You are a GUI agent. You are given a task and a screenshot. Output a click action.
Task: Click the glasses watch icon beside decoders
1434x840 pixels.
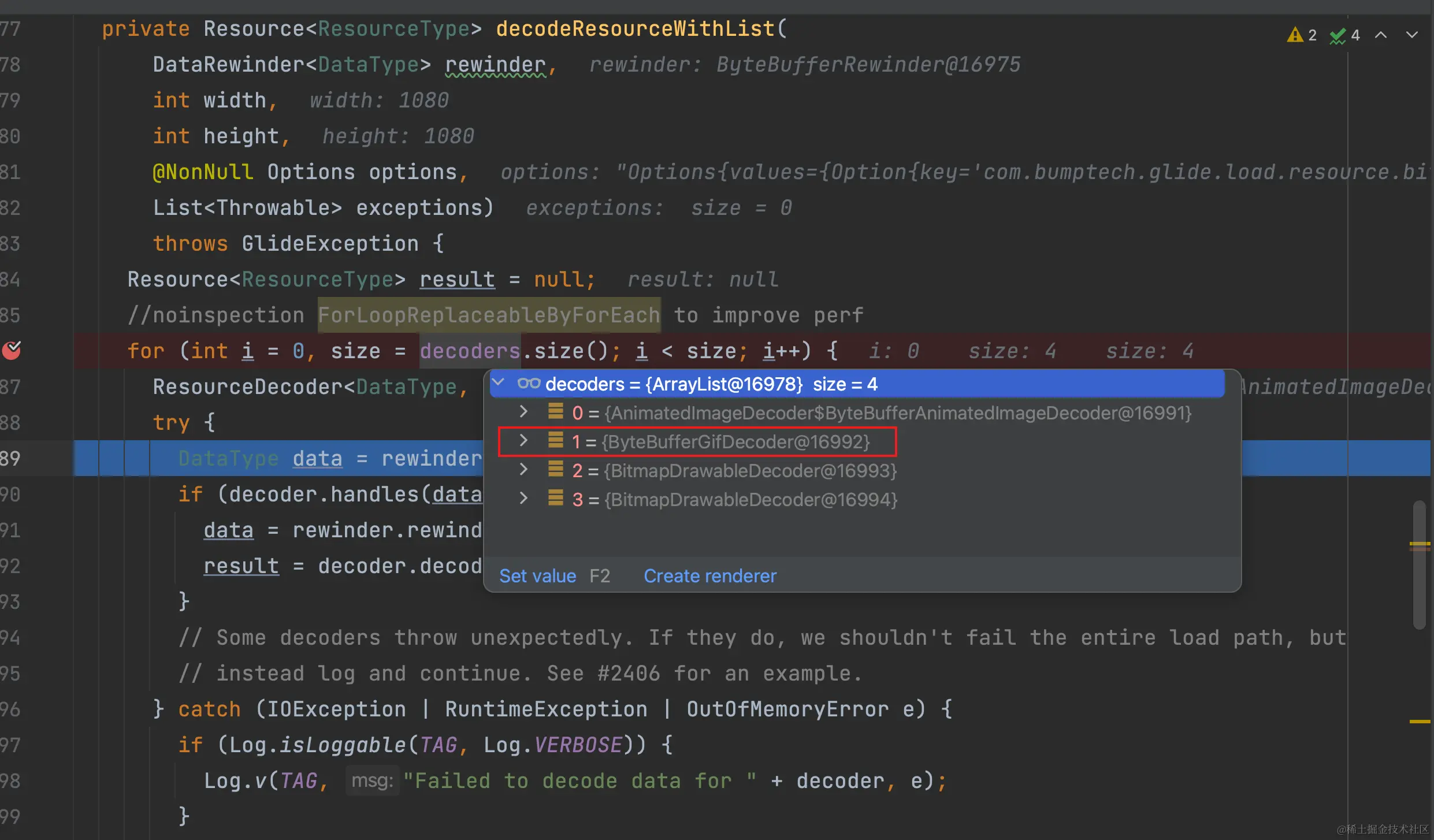tap(529, 384)
